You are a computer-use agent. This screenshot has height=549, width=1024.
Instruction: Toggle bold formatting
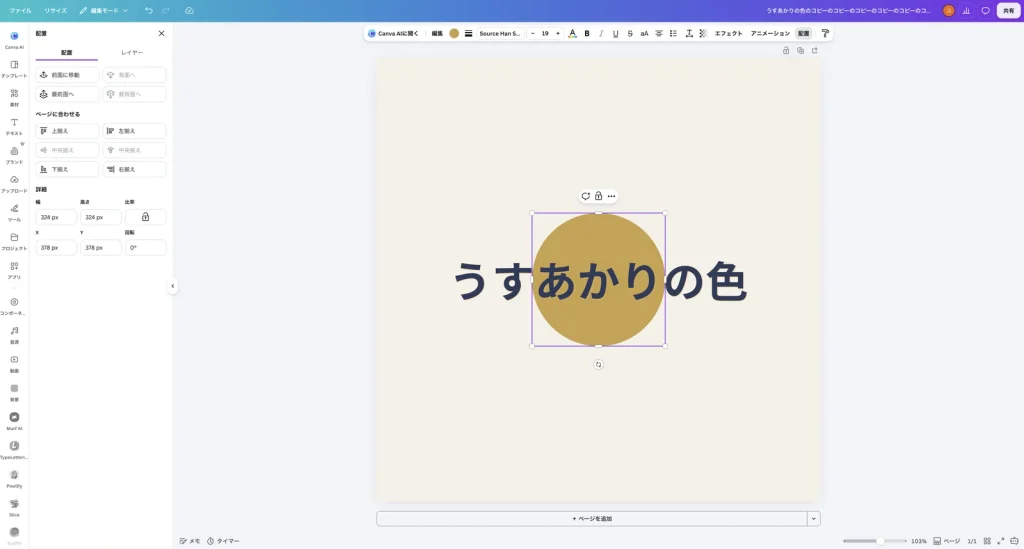[587, 33]
